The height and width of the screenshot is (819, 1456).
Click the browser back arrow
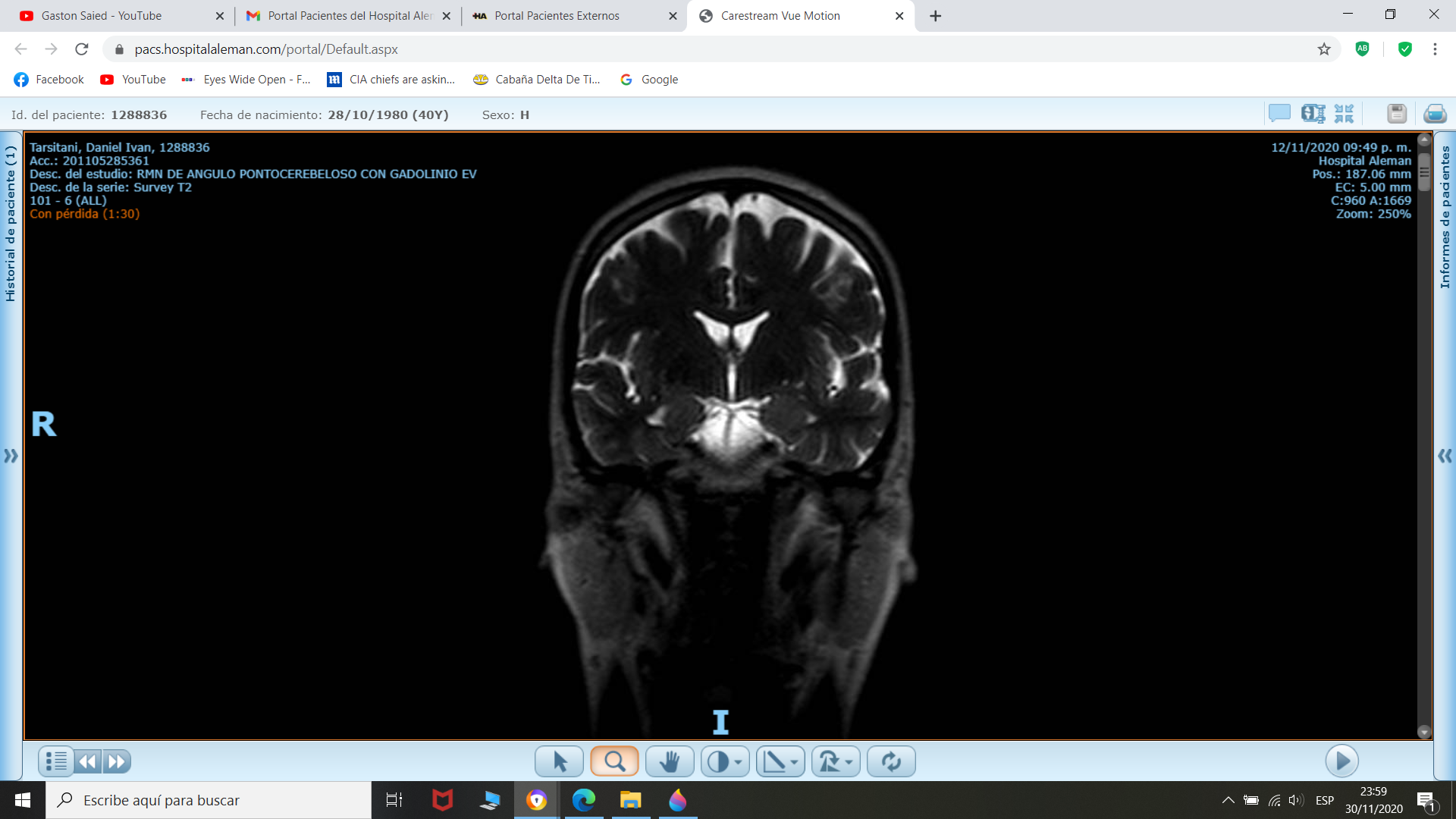20,49
